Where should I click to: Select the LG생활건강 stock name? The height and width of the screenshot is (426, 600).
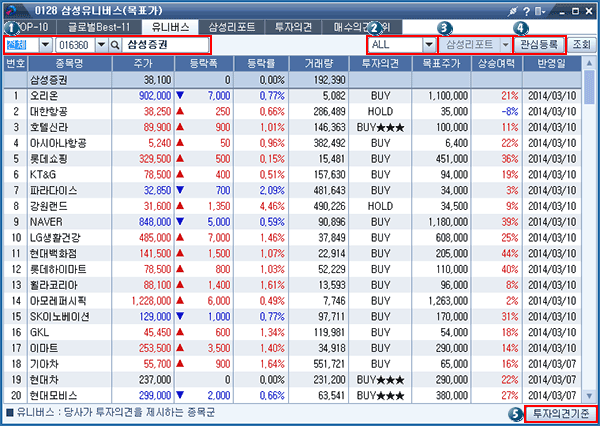(55, 238)
